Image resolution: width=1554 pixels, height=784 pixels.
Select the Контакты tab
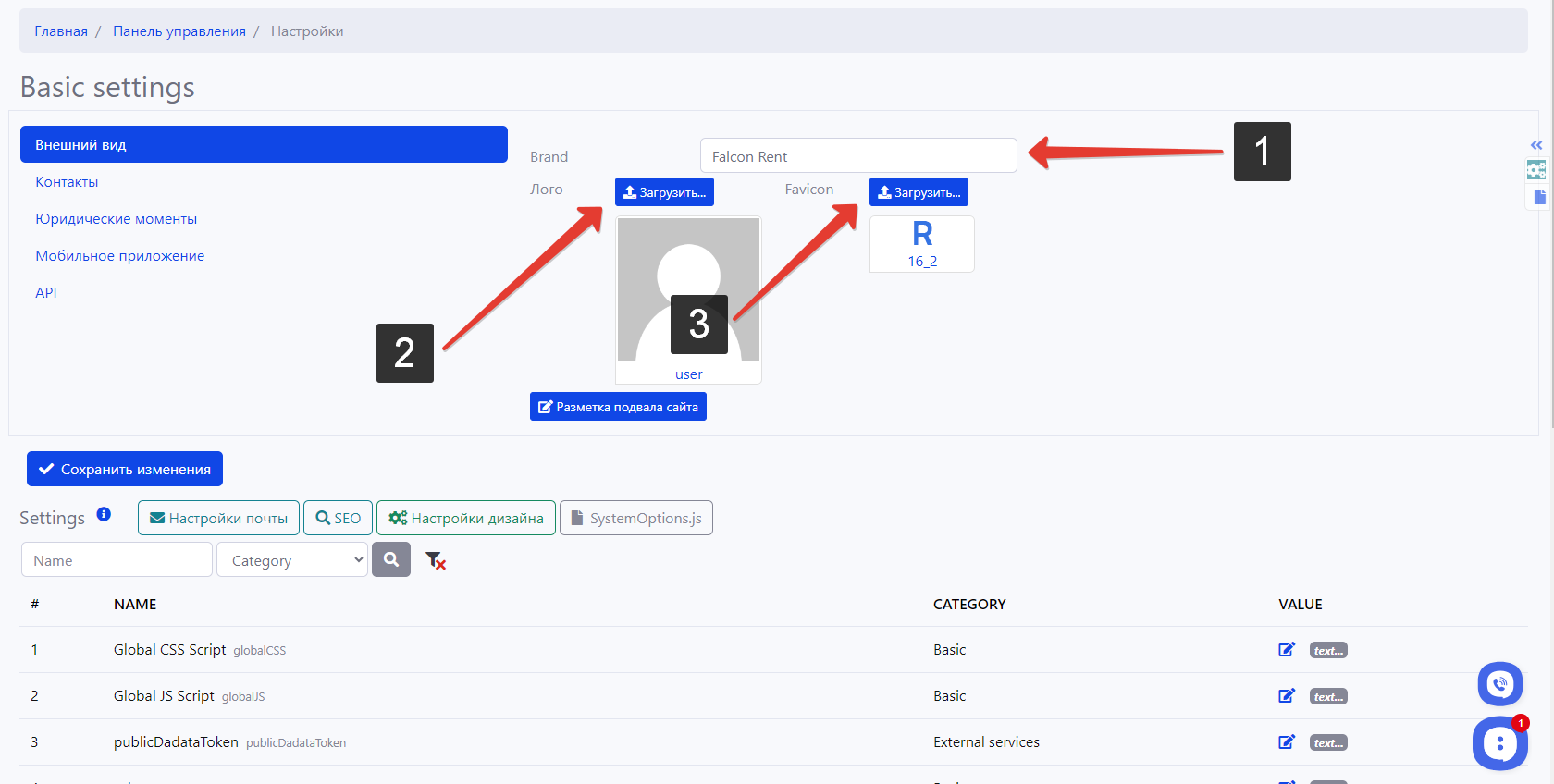coord(67,182)
